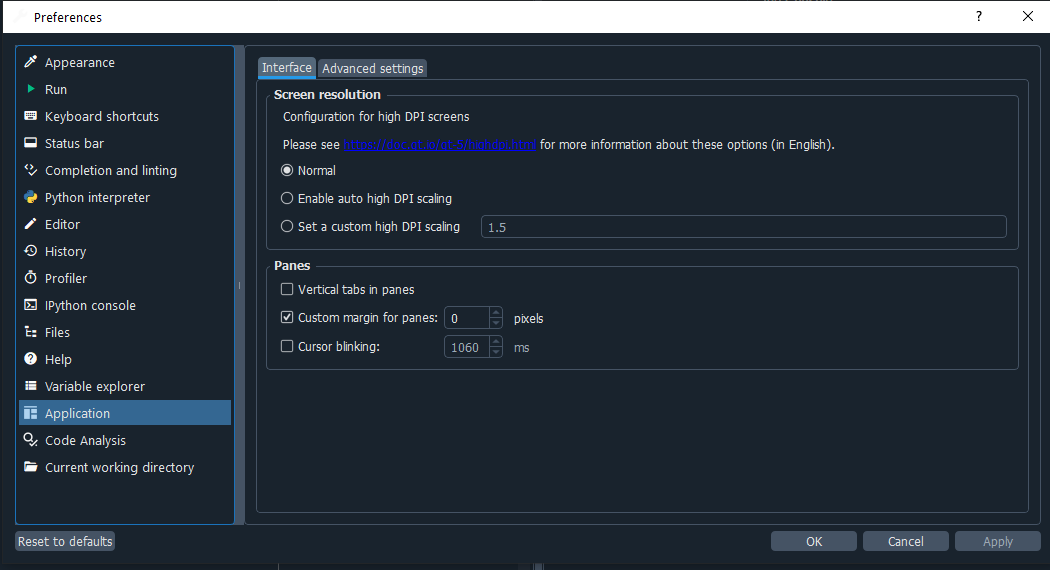This screenshot has width=1050, height=570.
Task: Select Variable explorer section
Action: pos(125,386)
